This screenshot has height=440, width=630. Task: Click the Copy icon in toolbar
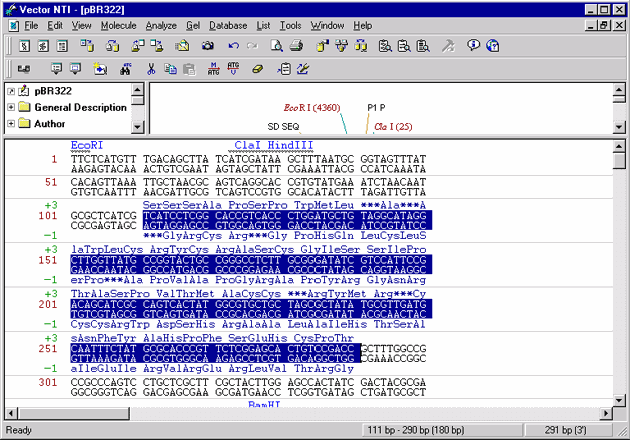[170, 69]
